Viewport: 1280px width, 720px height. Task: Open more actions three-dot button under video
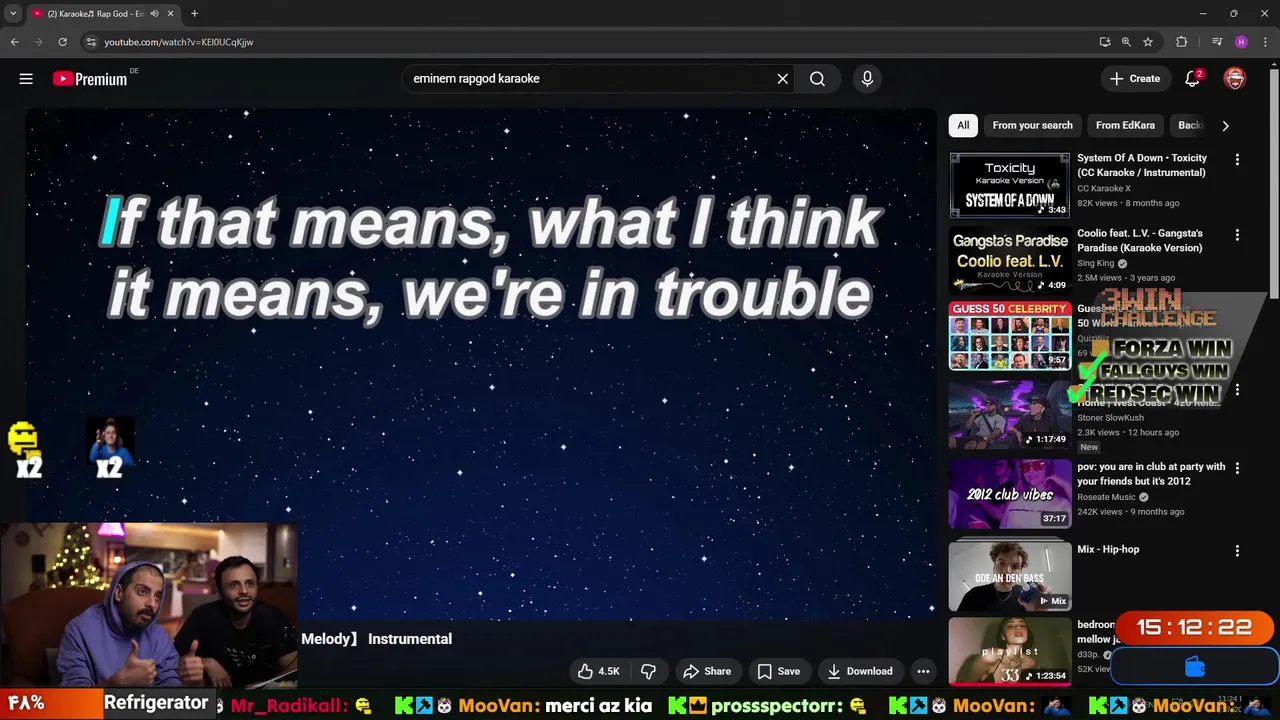pyautogui.click(x=924, y=671)
